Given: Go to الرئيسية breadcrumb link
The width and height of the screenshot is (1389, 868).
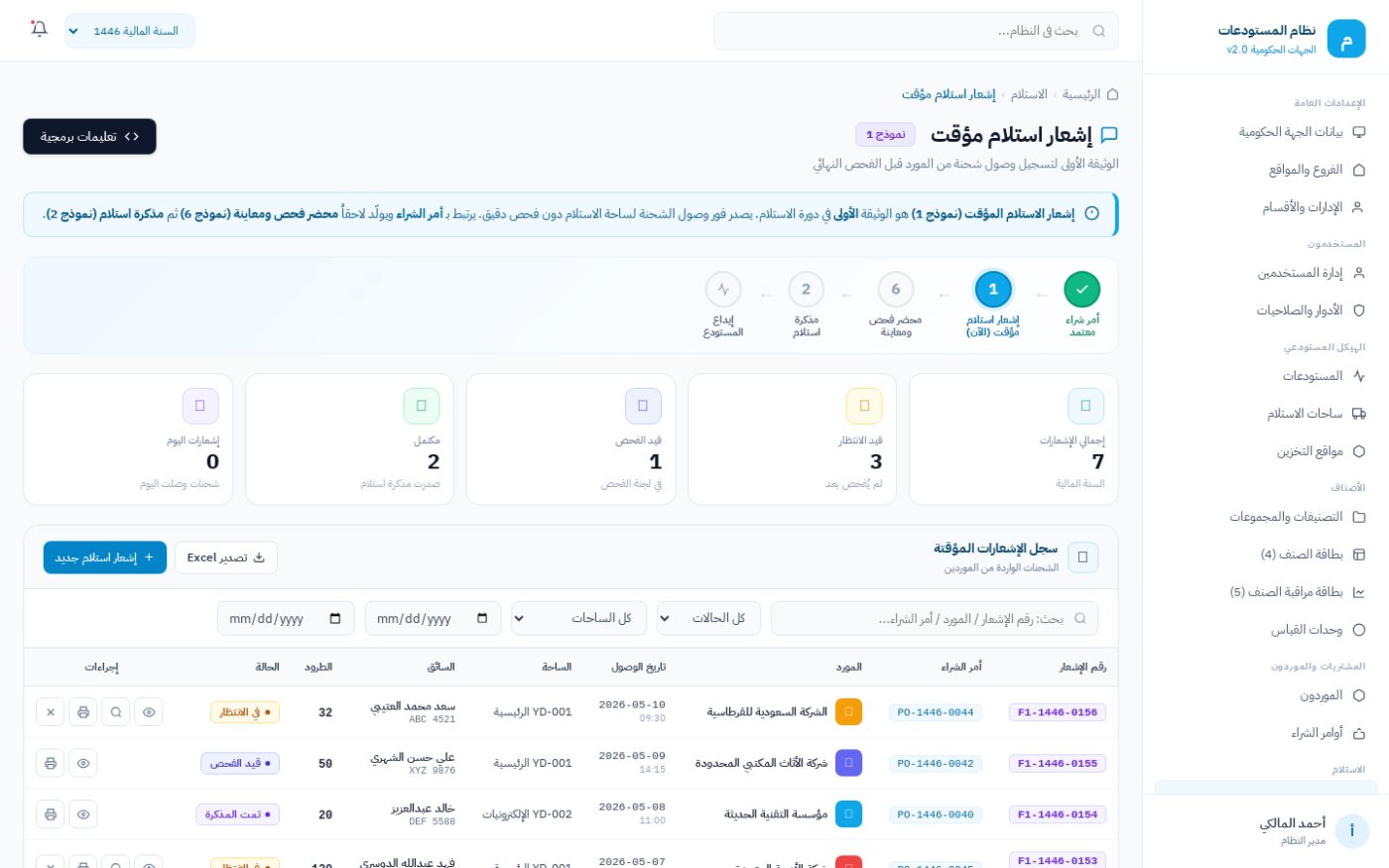Looking at the screenshot, I should coord(1081,94).
